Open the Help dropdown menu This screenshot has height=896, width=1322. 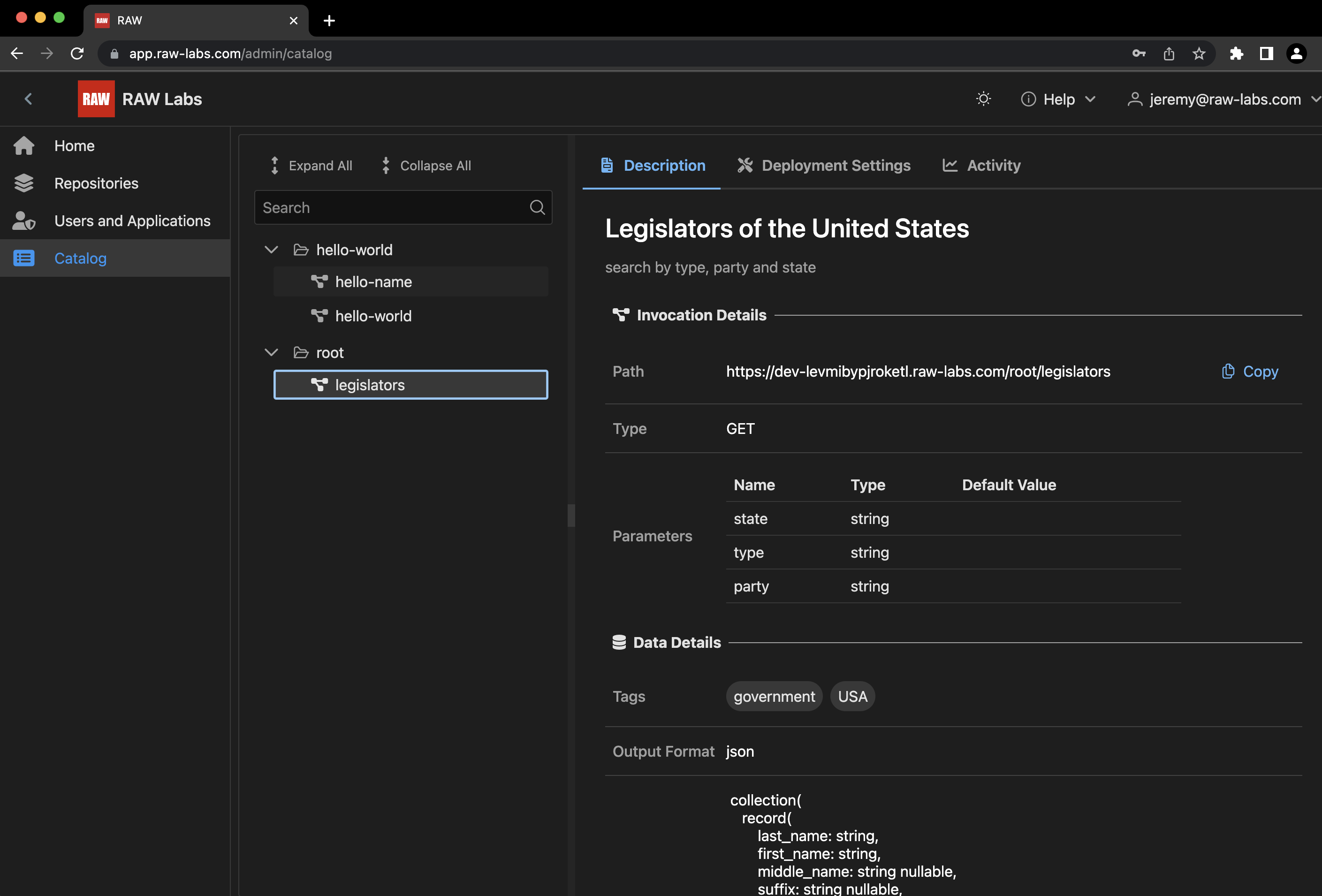point(1059,99)
